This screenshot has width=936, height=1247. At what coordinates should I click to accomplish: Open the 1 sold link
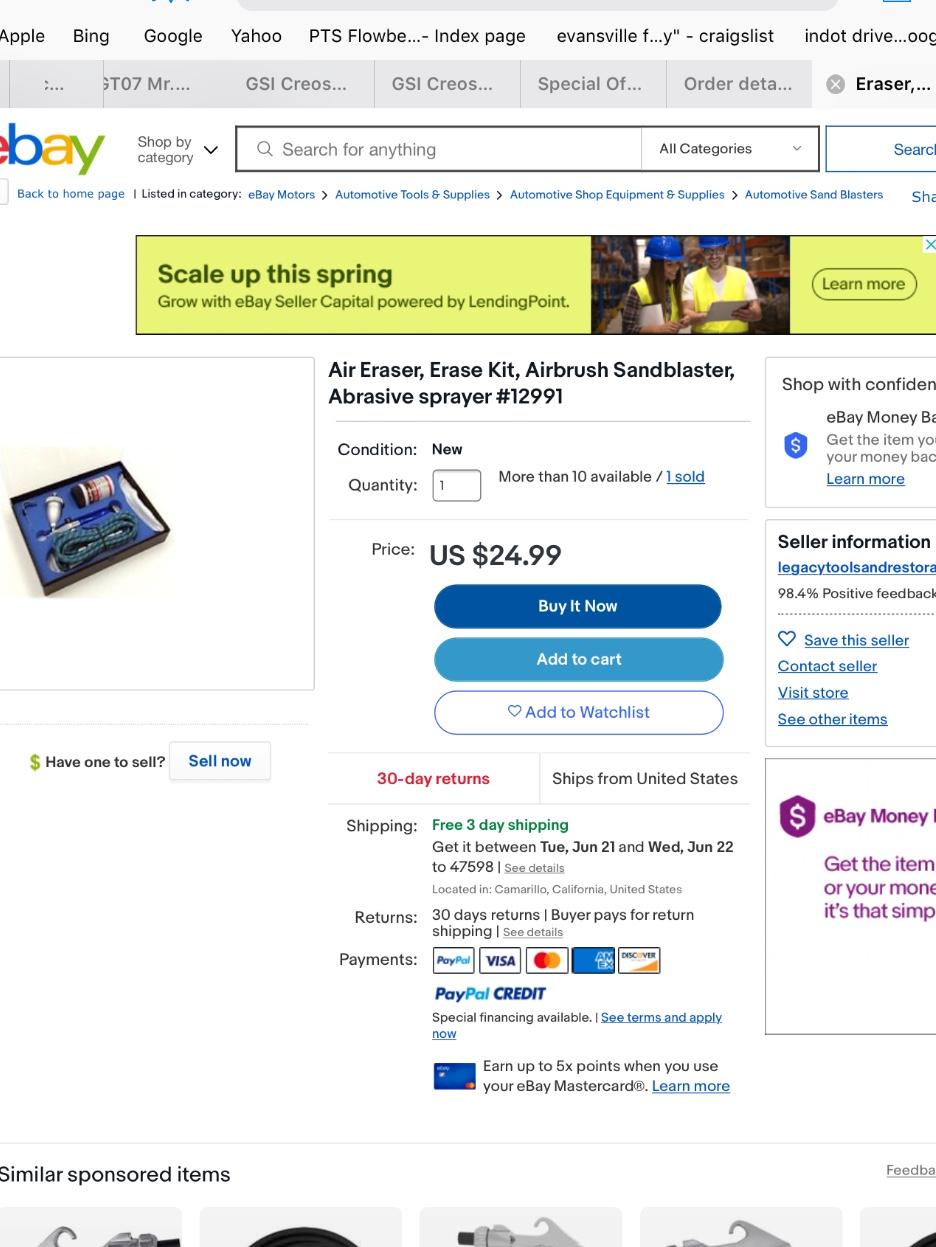coord(685,477)
